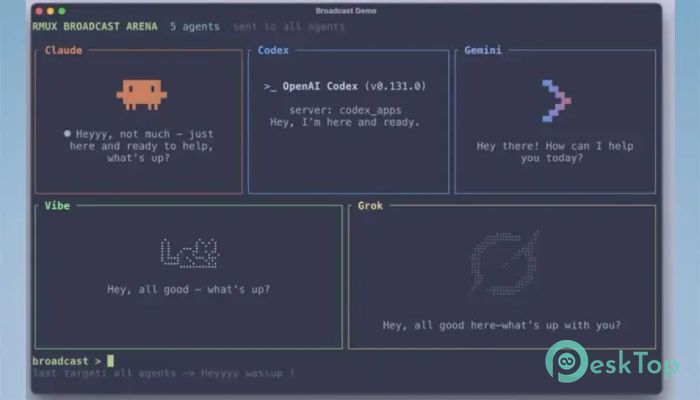
Task: Click the 'last target: all agents' status line
Action: tap(164, 373)
